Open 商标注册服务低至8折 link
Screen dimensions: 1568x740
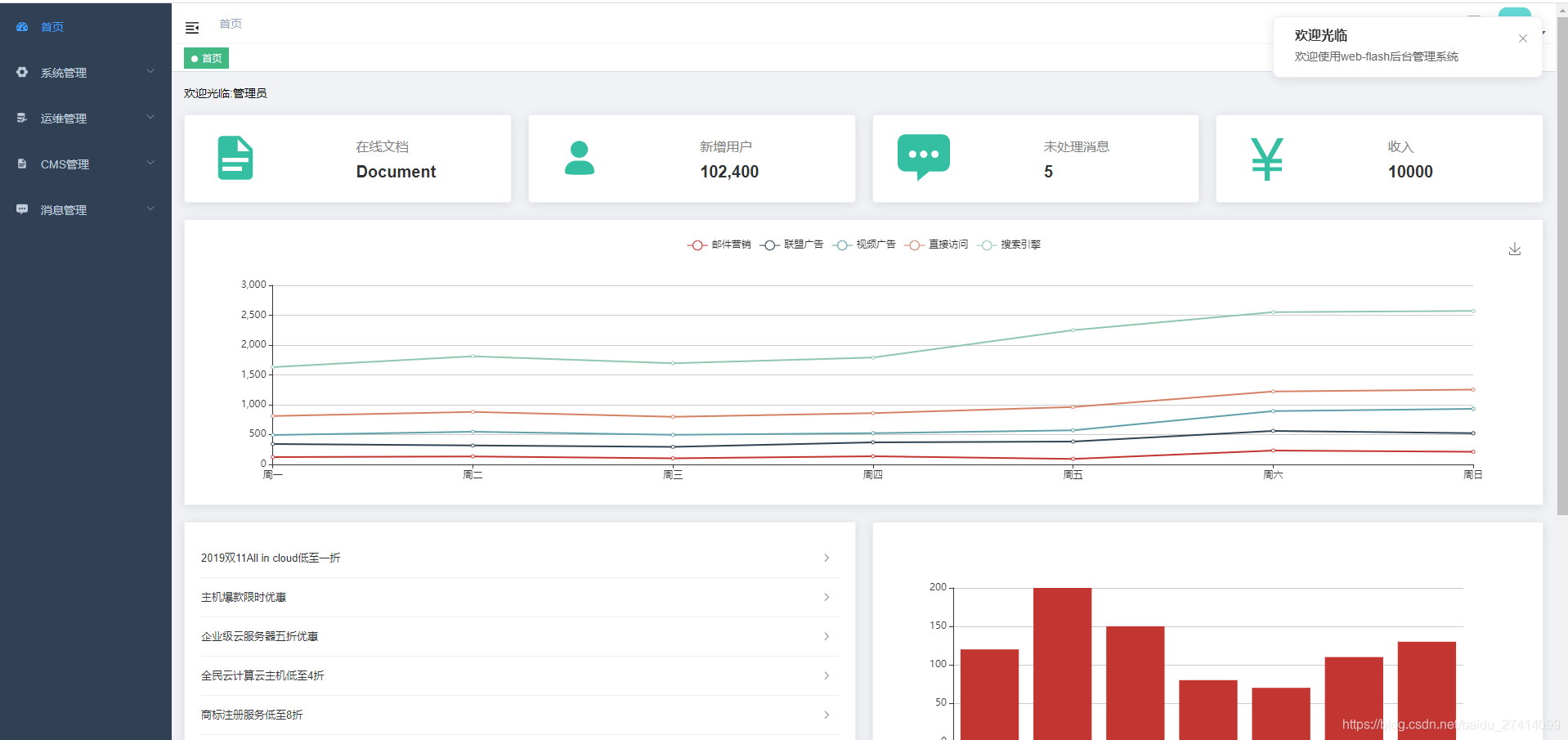pos(252,715)
